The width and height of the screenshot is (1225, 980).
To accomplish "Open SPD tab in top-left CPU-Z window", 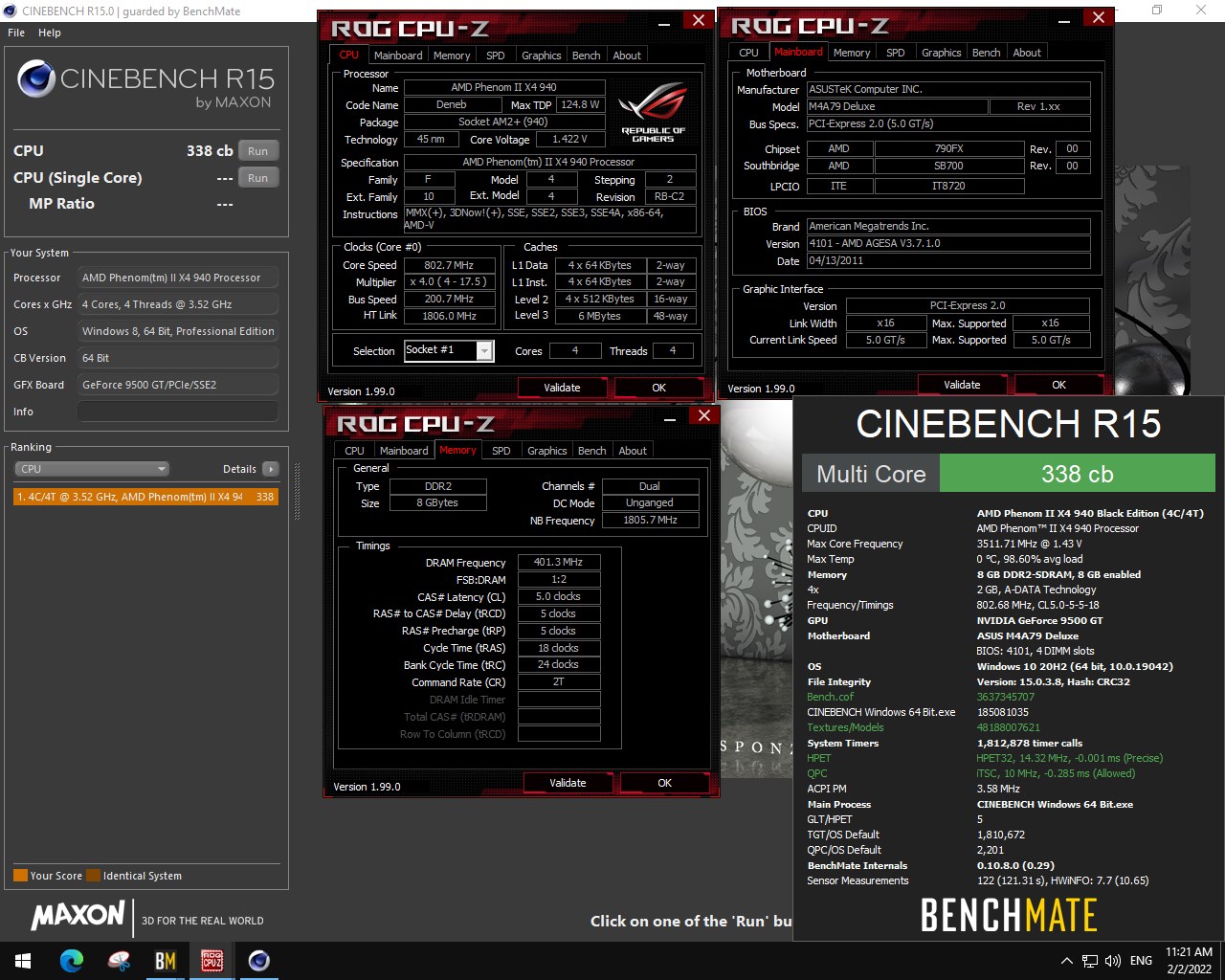I will [495, 56].
